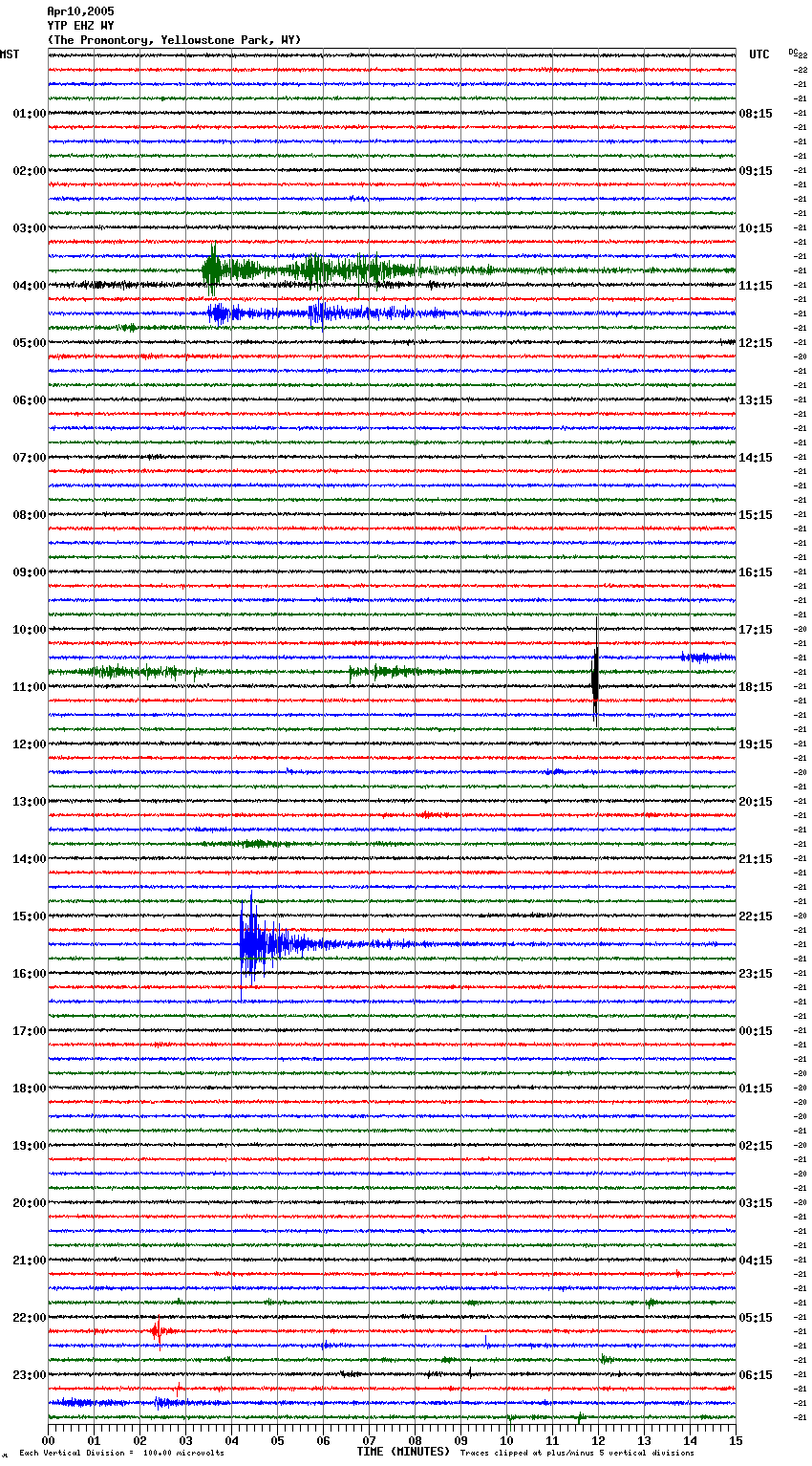Click minute tick 08 on bottom axis
The width and height of the screenshot is (812, 1466).
click(x=415, y=1439)
